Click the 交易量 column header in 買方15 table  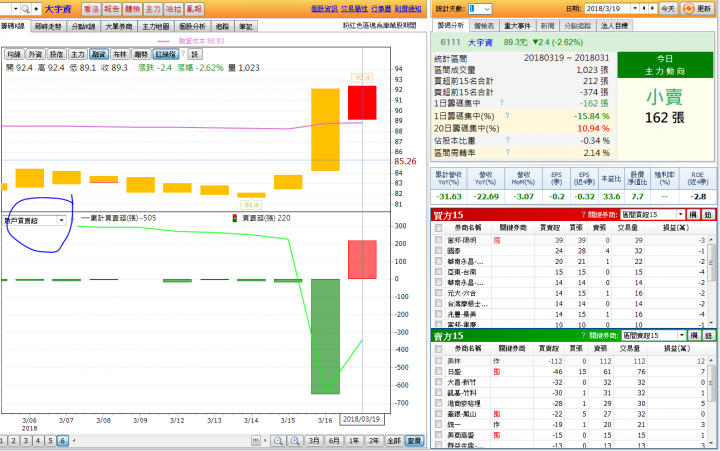tap(627, 228)
